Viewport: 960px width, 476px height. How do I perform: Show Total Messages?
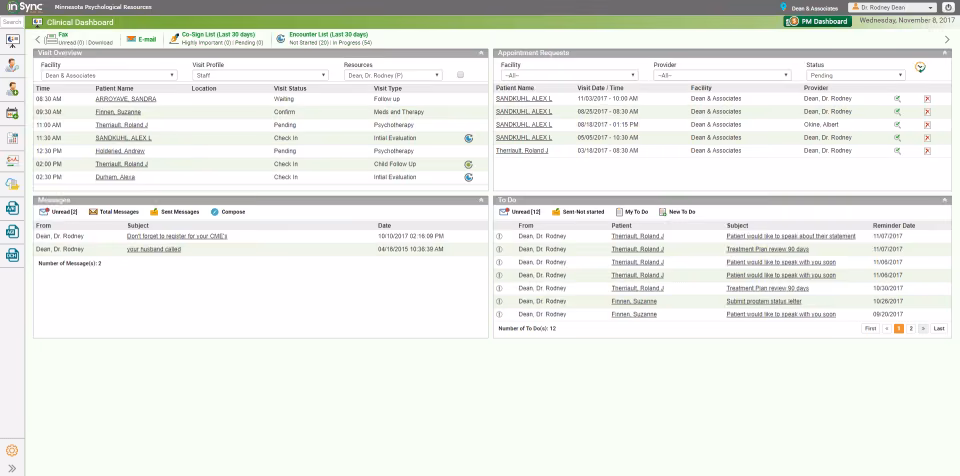[114, 212]
